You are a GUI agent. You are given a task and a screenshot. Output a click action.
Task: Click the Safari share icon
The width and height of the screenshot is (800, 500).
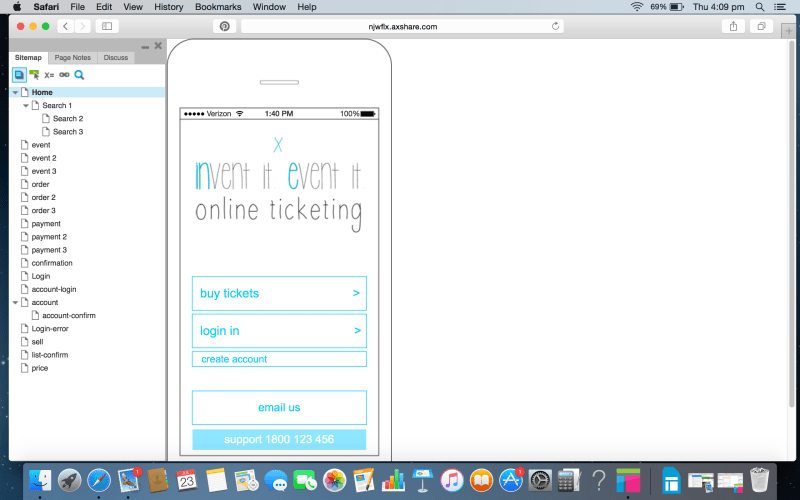point(734,26)
